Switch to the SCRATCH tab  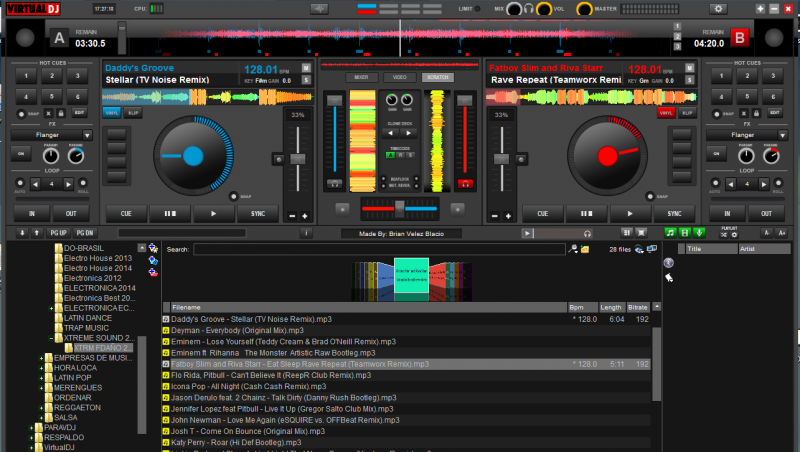point(438,78)
